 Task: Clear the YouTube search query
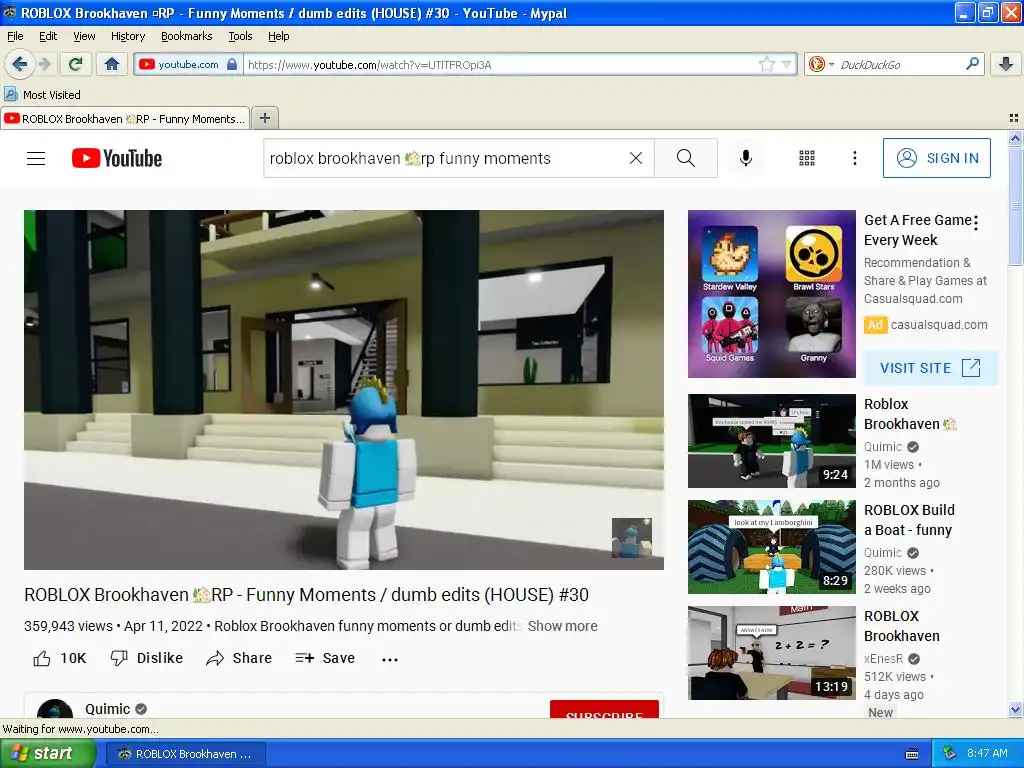pyautogui.click(x=635, y=158)
